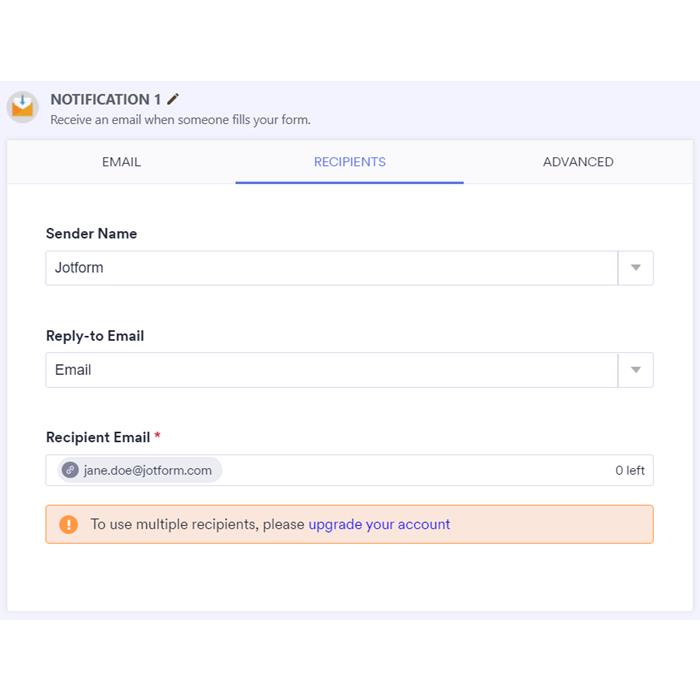
Task: Click the link icon on the recipient chip
Action: point(70,470)
